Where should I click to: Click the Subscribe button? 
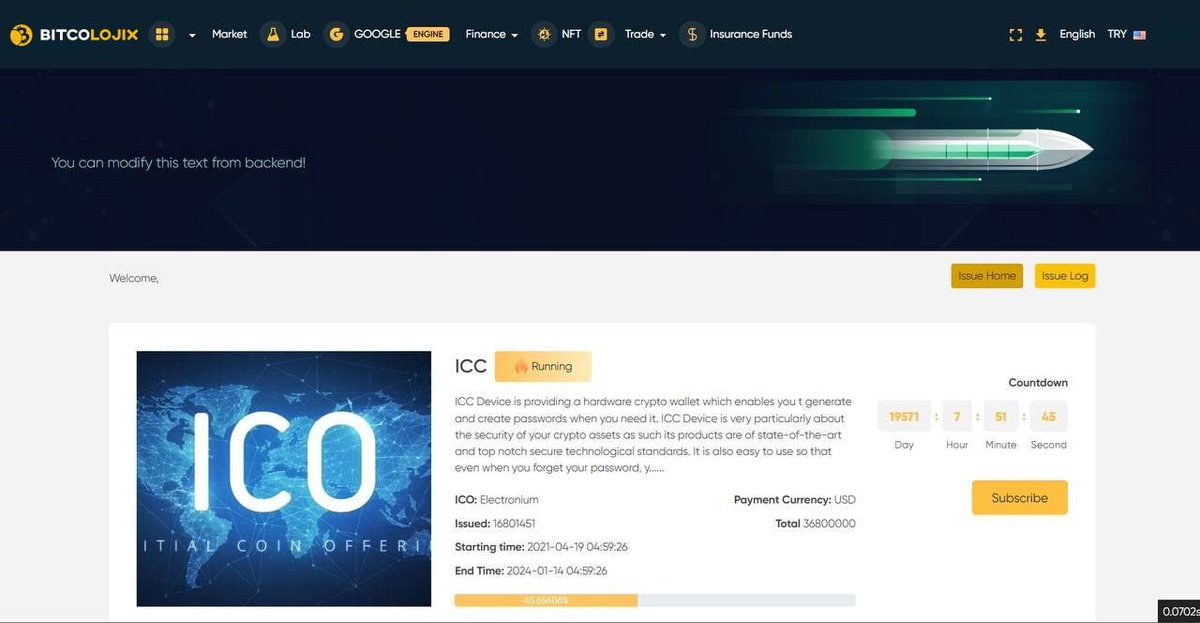[x=1019, y=497]
